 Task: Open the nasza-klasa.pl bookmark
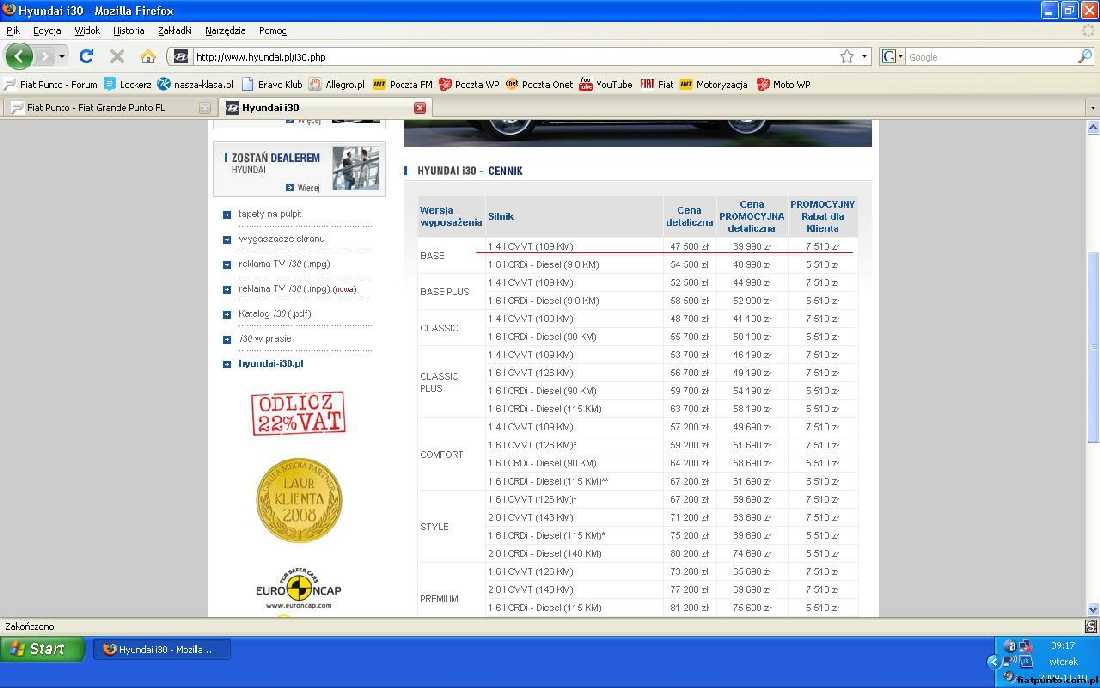pyautogui.click(x=195, y=84)
